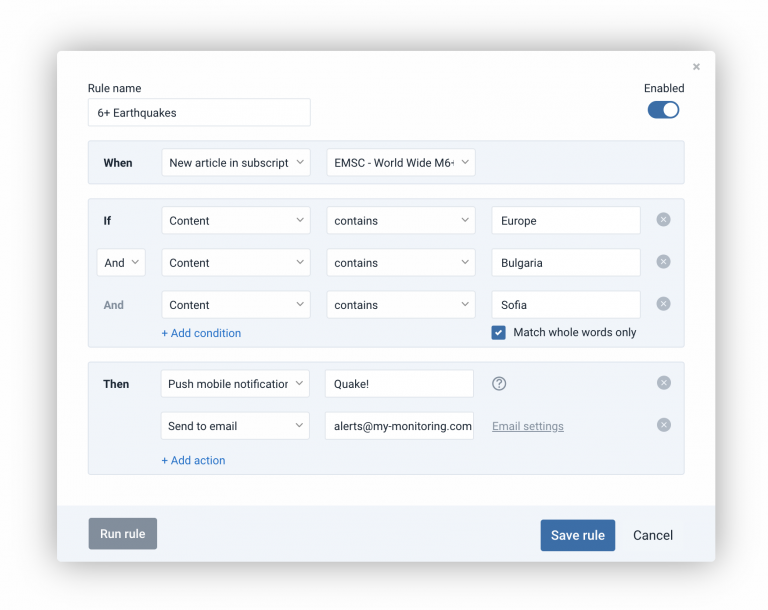The width and height of the screenshot is (768, 610).
Task: Open the Push mobile notification action dropdown
Action: (236, 384)
